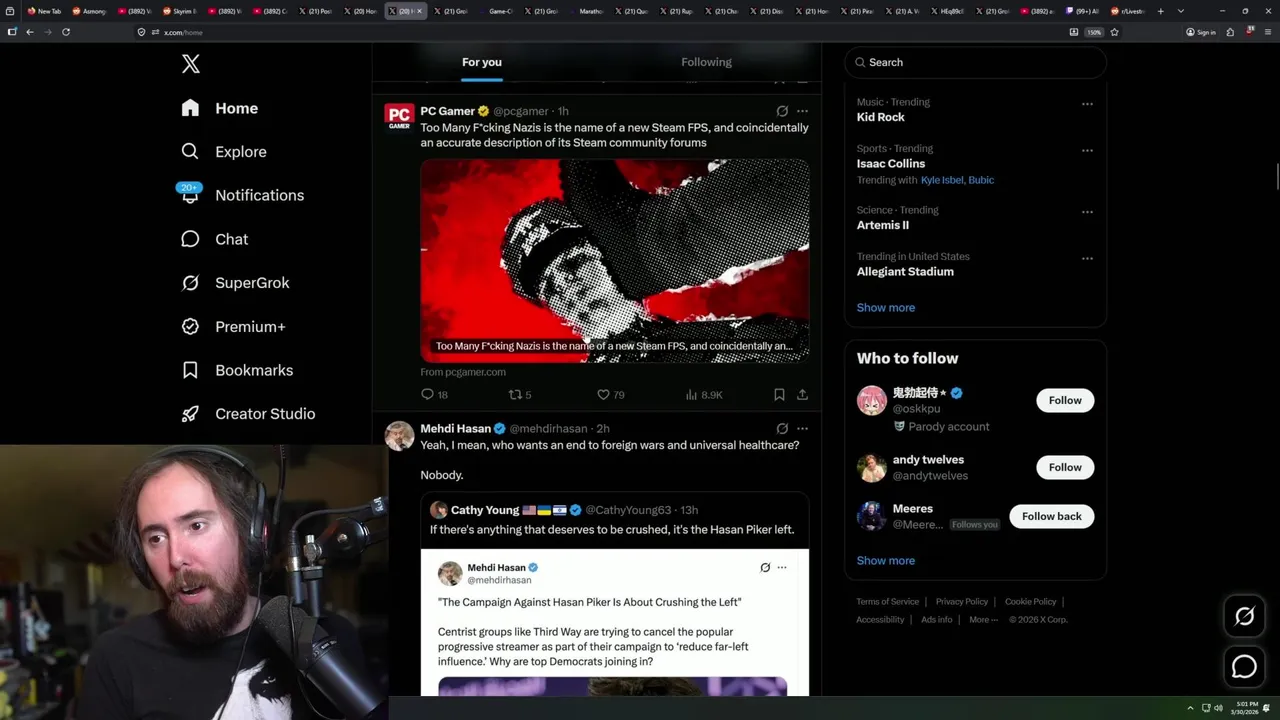Click the taskbar clock showing 5:01 PM
This screenshot has width=1280, height=720.
point(1246,708)
